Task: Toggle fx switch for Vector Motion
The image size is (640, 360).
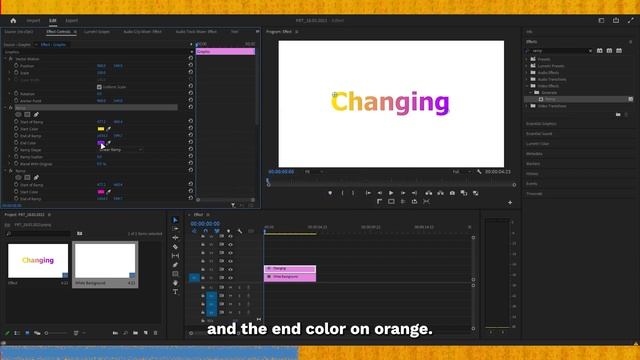Action: point(11,59)
